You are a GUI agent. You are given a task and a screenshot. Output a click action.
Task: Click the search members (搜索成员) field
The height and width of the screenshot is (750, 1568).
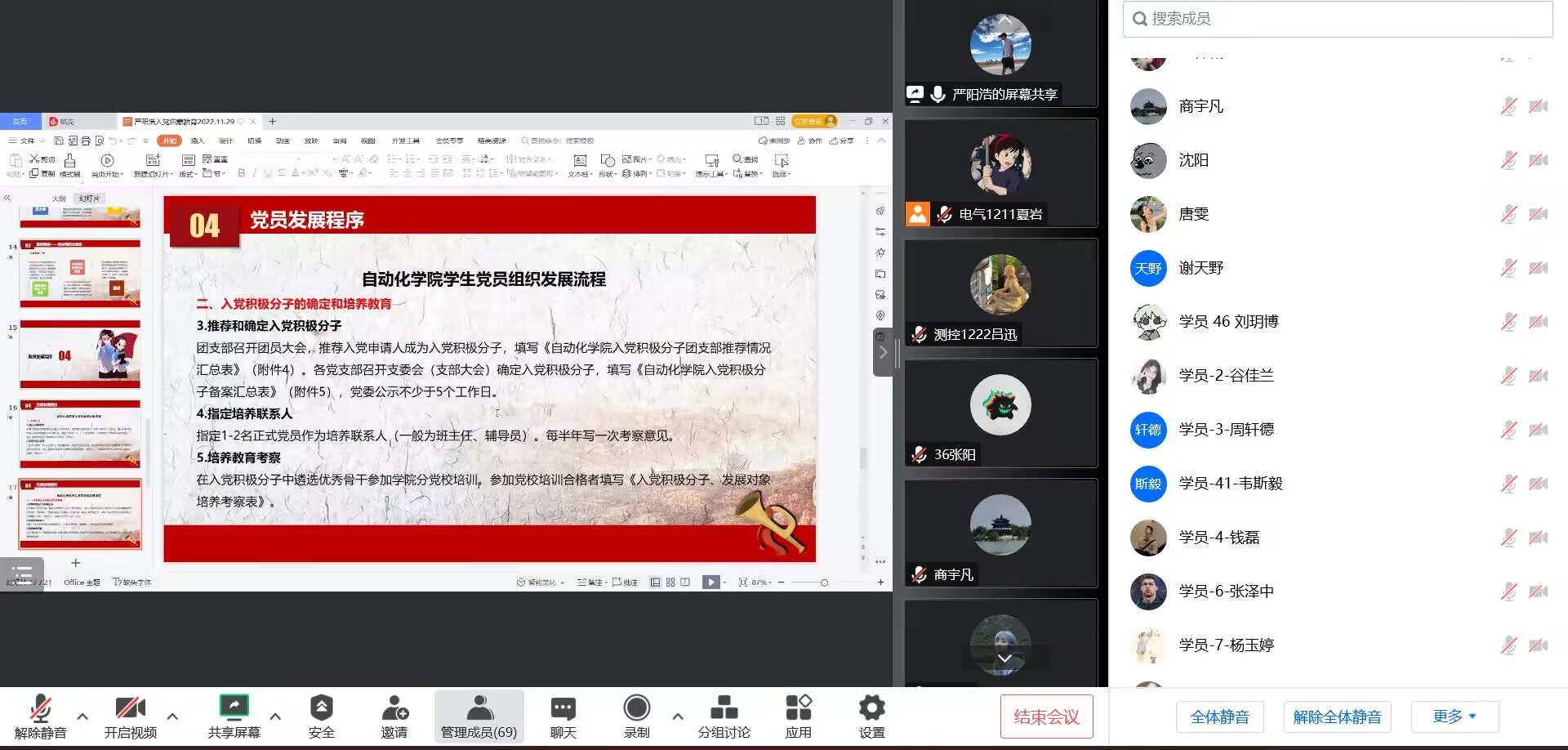[1338, 19]
